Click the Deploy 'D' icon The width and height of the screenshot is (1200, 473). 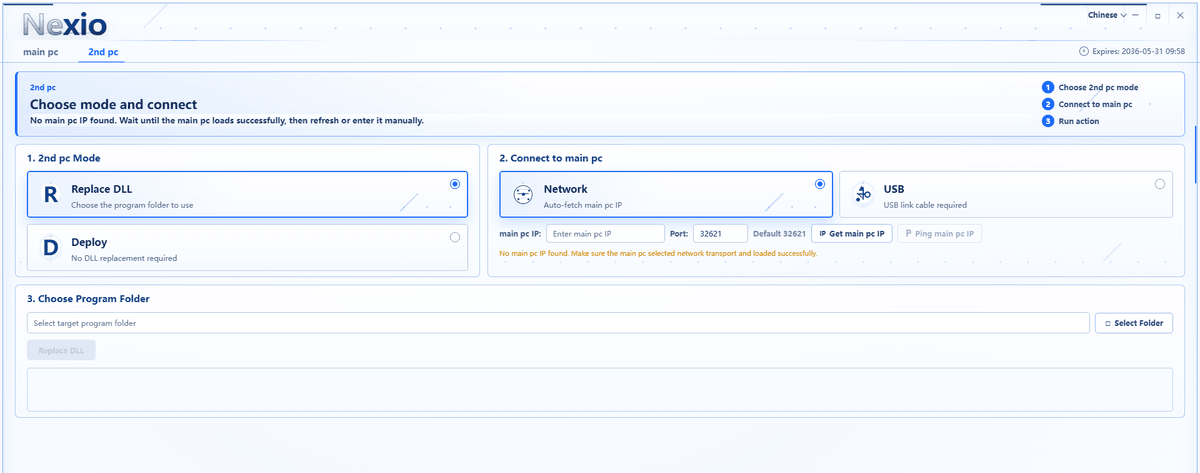click(50, 247)
